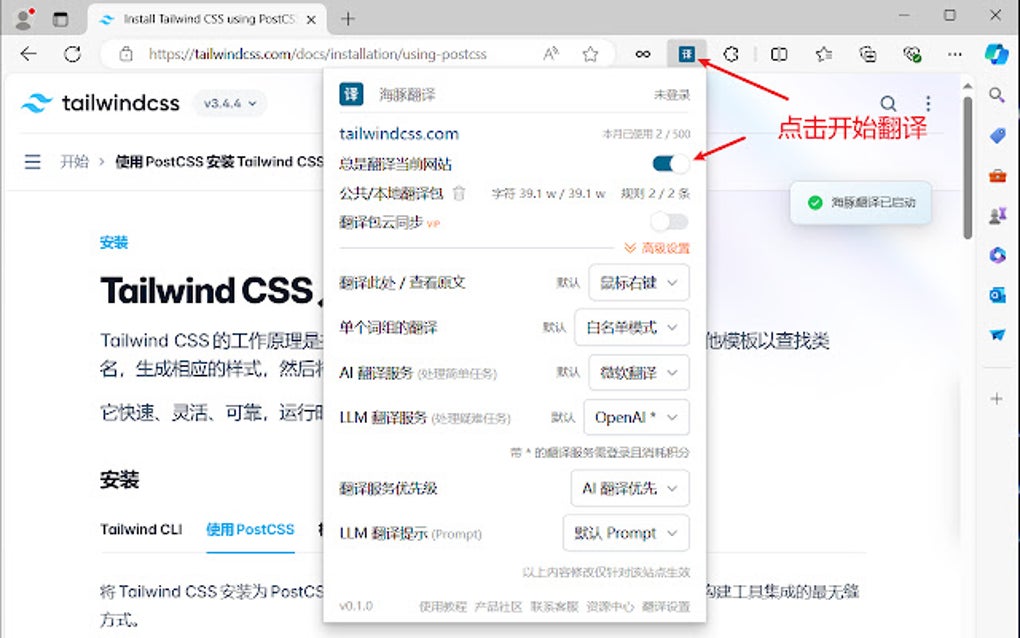Open the tab actions menu icon
The width and height of the screenshot is (1020, 638).
tap(60, 19)
